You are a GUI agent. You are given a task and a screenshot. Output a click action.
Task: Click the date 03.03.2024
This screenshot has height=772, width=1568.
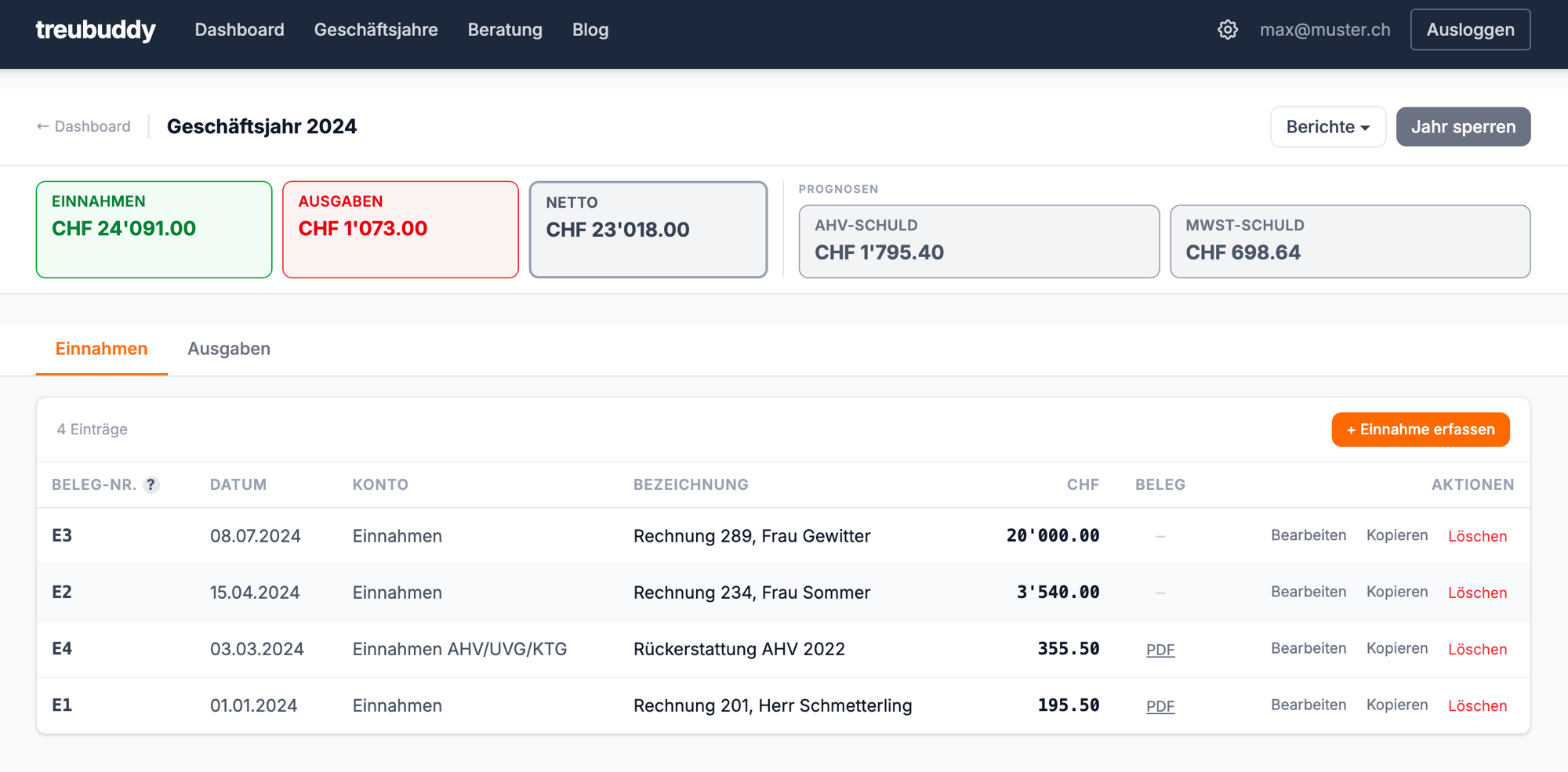257,649
